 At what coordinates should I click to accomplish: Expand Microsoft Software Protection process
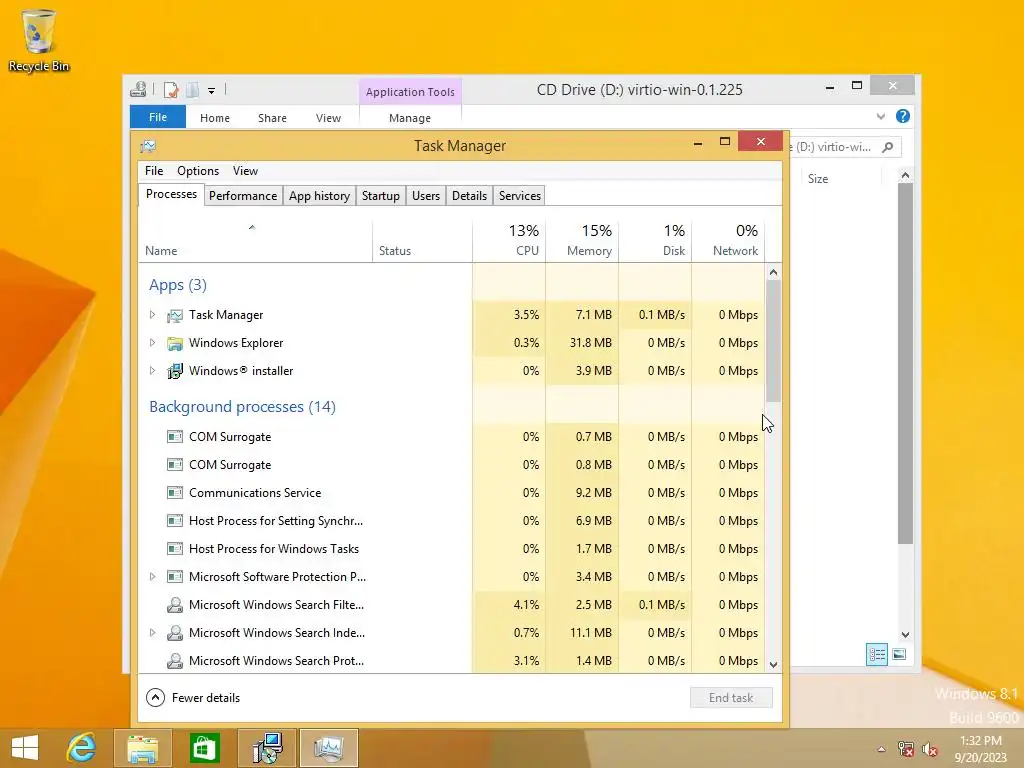coord(152,577)
